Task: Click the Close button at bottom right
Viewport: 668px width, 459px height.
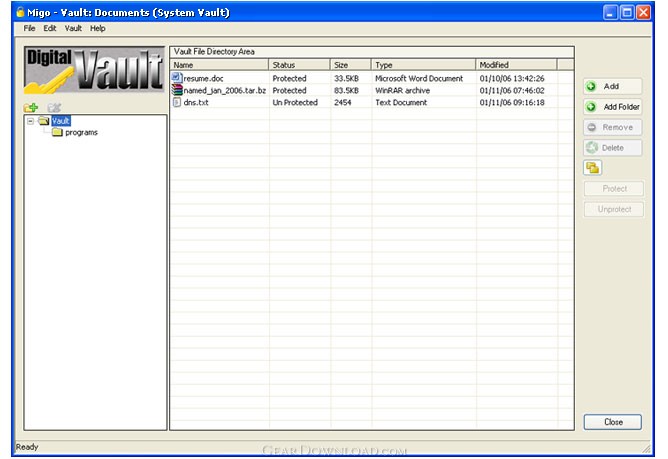Action: [x=613, y=422]
